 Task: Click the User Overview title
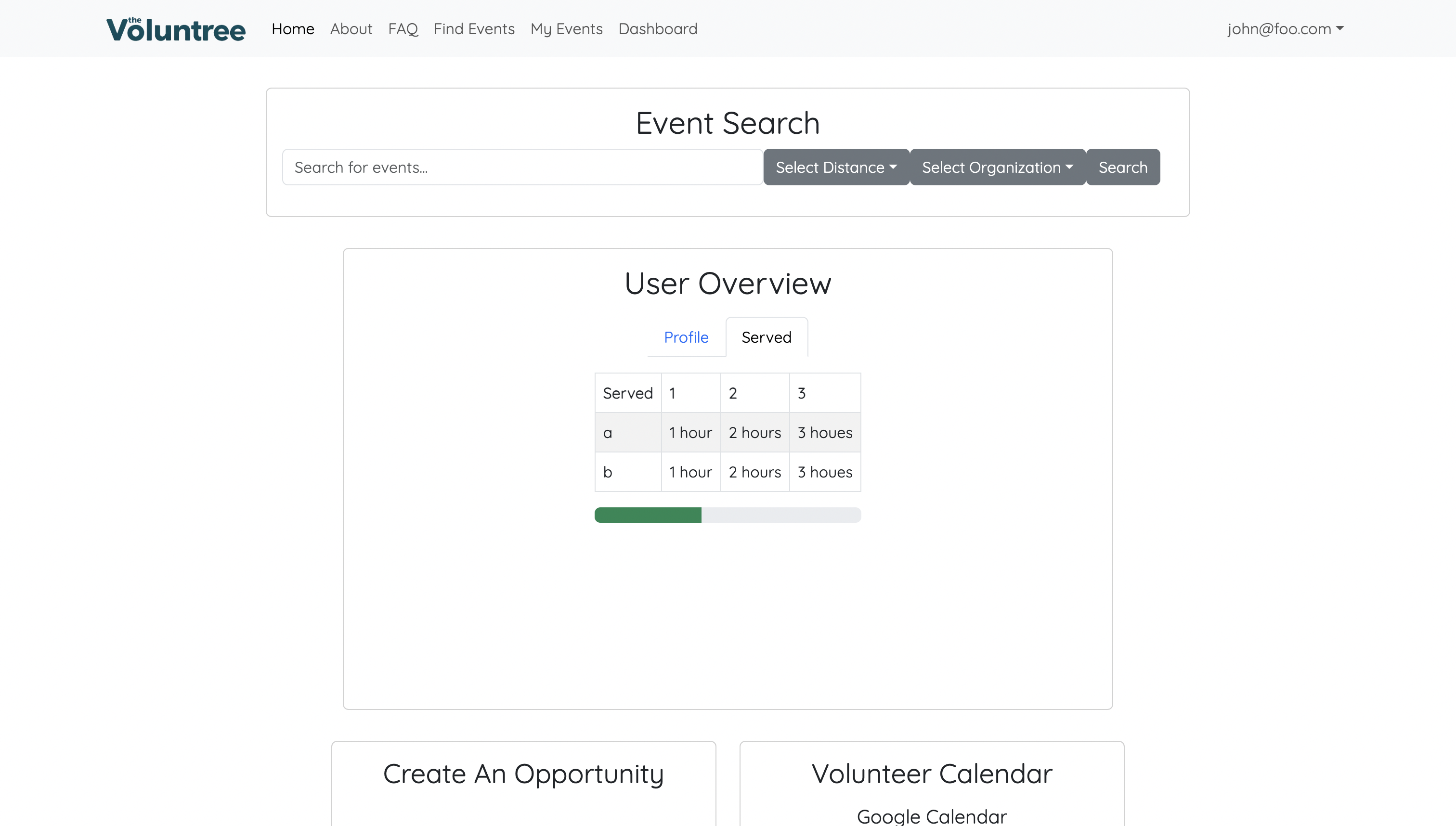728,283
